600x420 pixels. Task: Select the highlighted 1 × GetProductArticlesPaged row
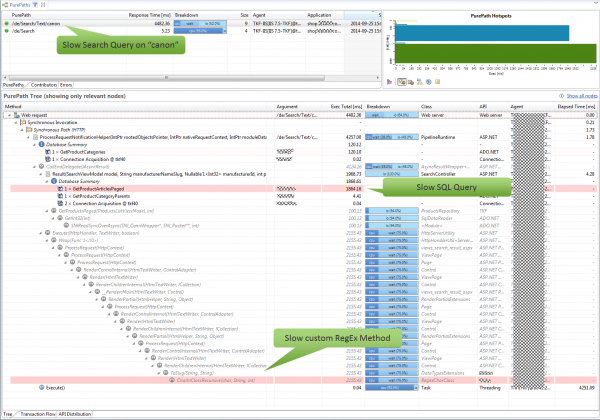(303, 189)
